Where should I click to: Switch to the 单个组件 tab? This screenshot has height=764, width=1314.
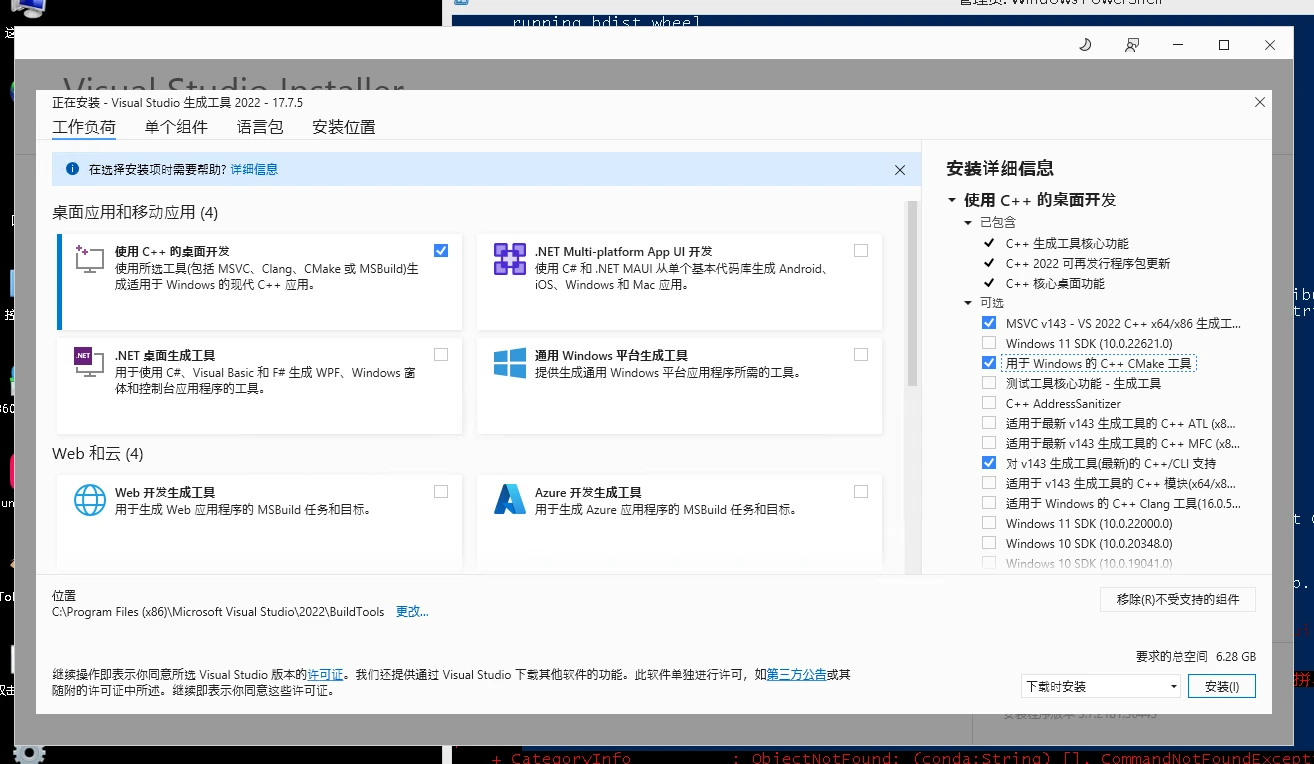[176, 127]
